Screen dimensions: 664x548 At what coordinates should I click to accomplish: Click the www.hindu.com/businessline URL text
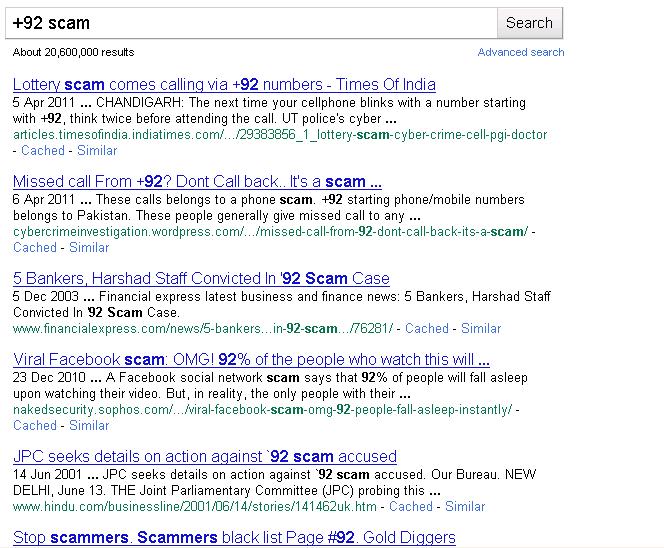[194, 506]
